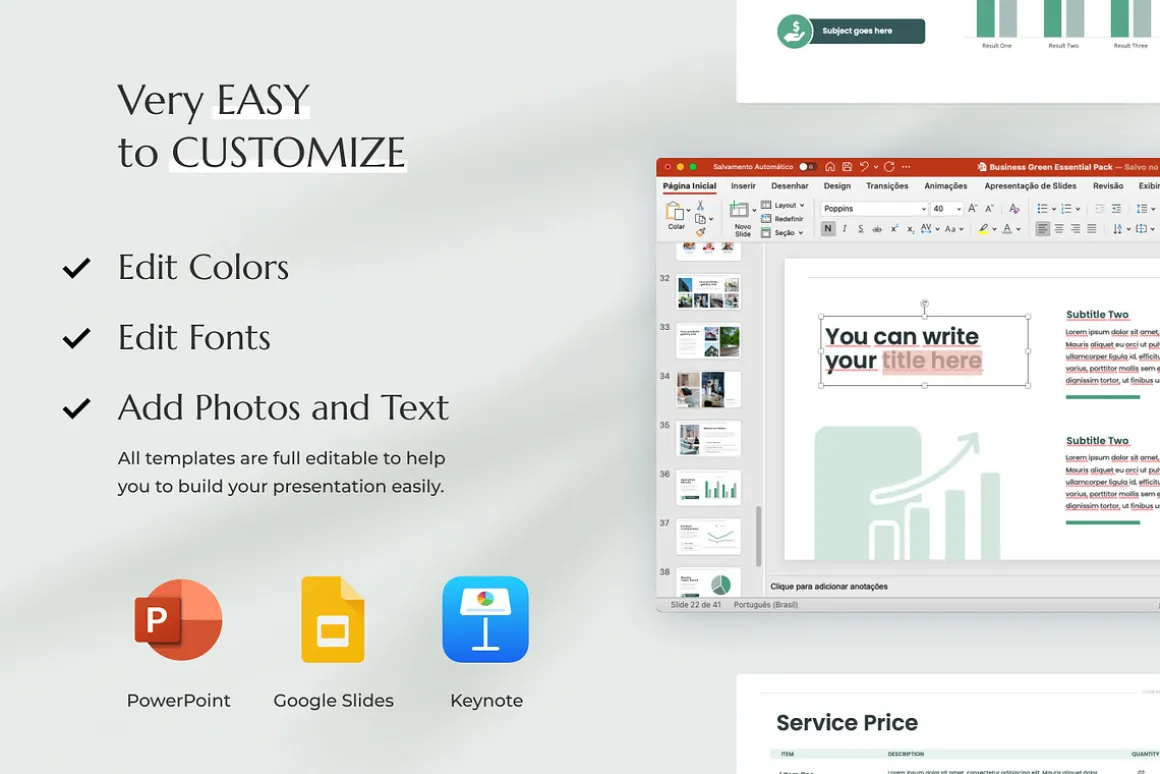Image resolution: width=1160 pixels, height=774 pixels.
Task: Click the 'You can write your title here' box
Action: [925, 350]
